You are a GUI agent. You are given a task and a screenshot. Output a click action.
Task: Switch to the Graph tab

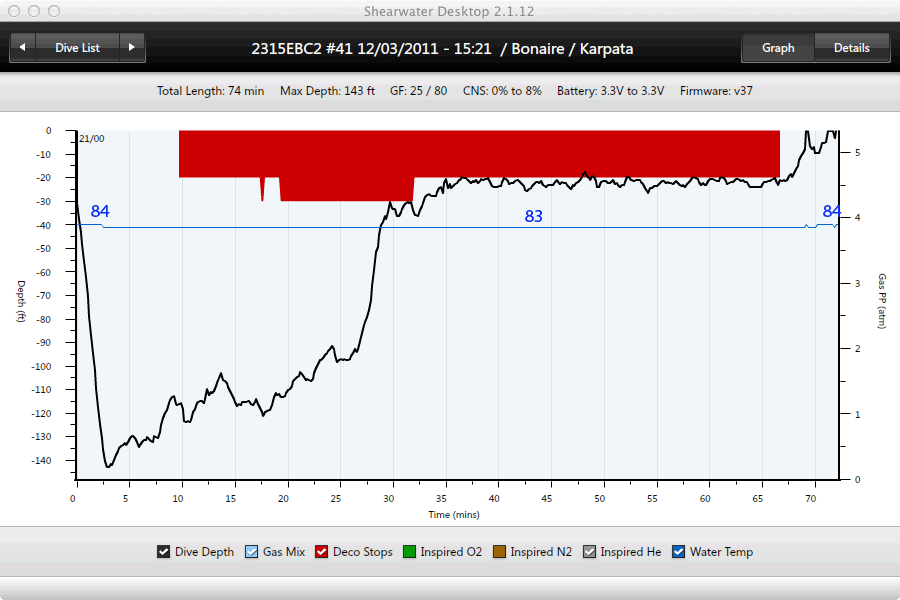coord(778,48)
